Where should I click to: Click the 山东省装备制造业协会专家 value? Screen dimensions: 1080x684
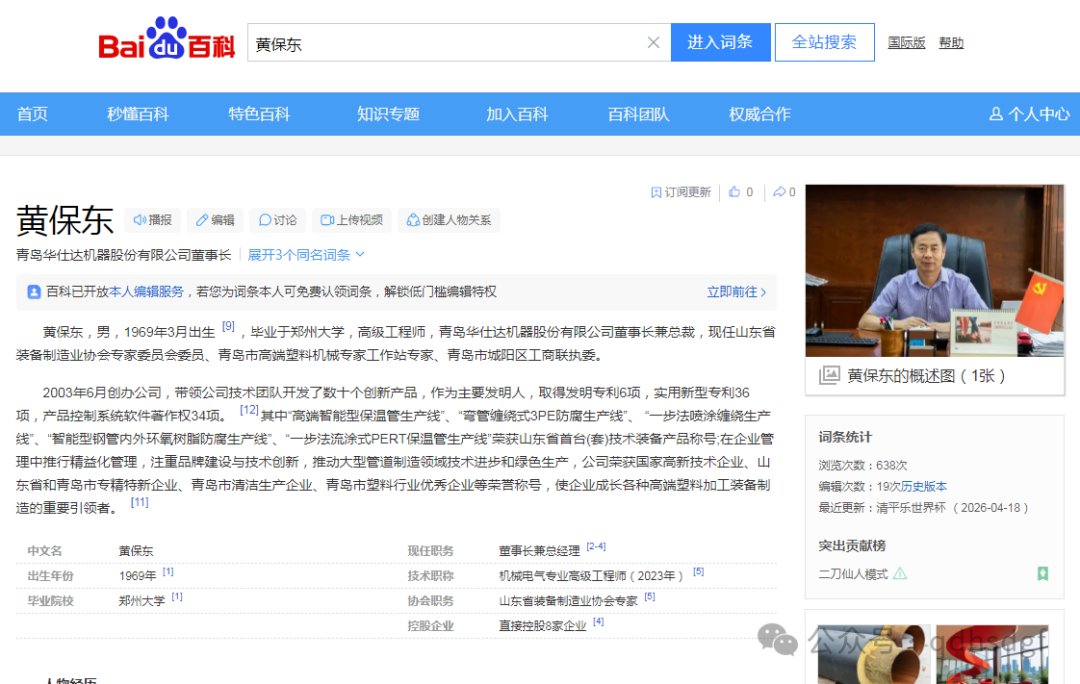(x=568, y=601)
